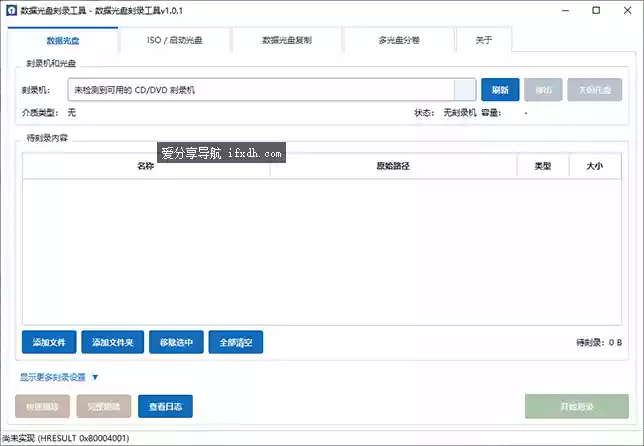The width and height of the screenshot is (644, 446).
Task: Click the 无刻录机 status value
Action: click(460, 113)
